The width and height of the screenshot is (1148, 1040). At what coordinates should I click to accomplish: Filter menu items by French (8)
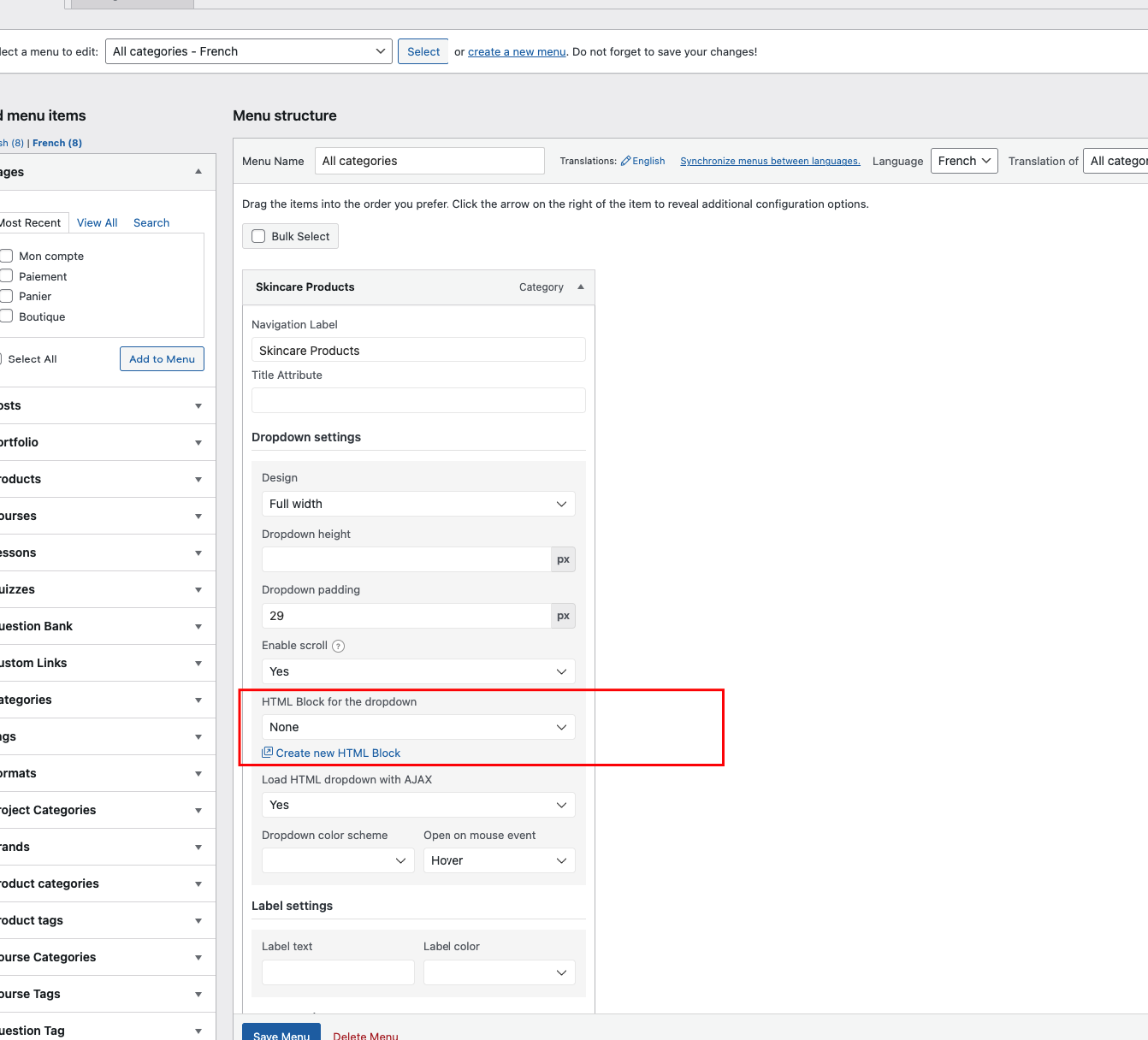pos(57,143)
